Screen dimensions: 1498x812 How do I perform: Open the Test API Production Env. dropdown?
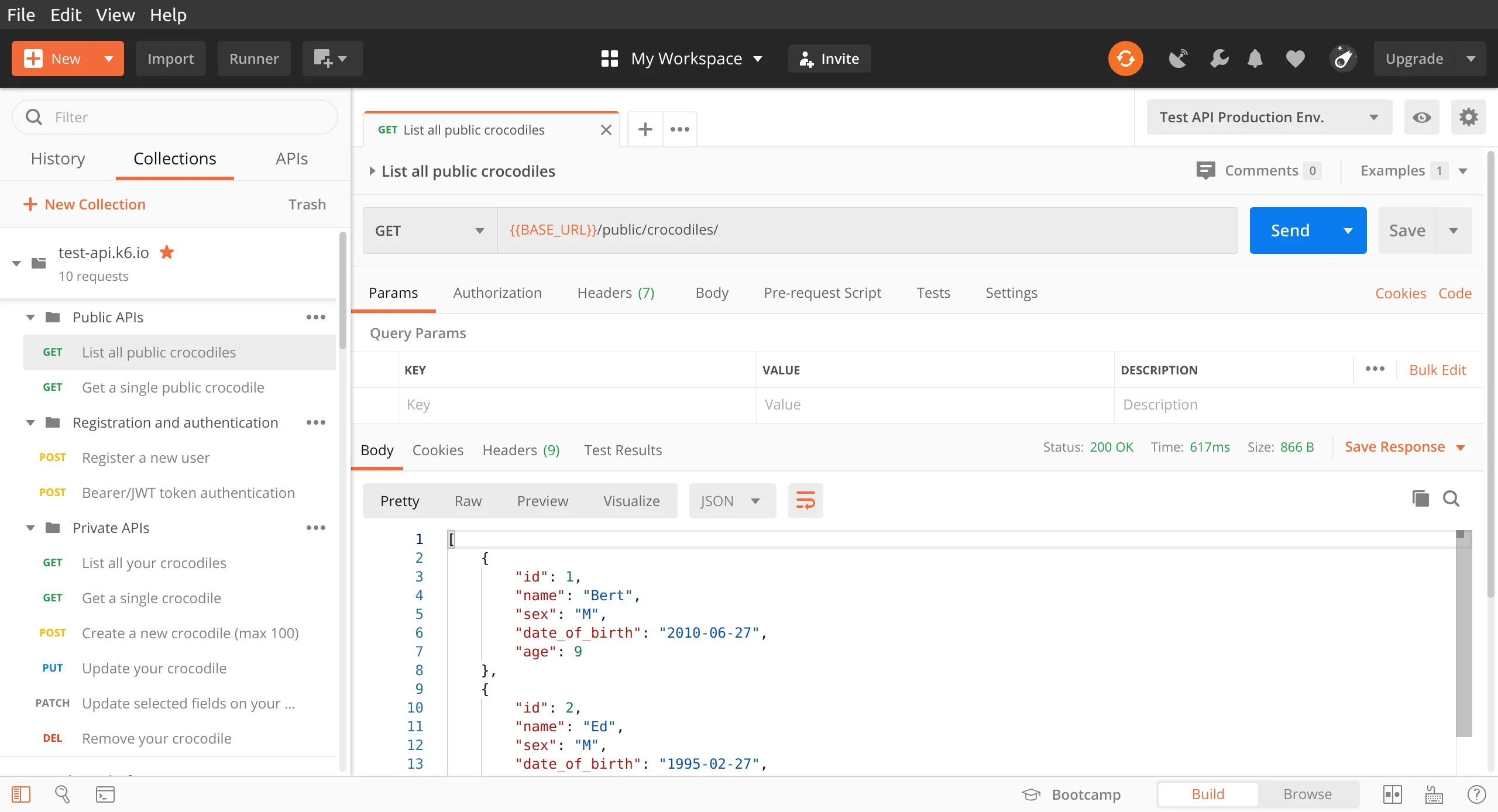[1269, 118]
